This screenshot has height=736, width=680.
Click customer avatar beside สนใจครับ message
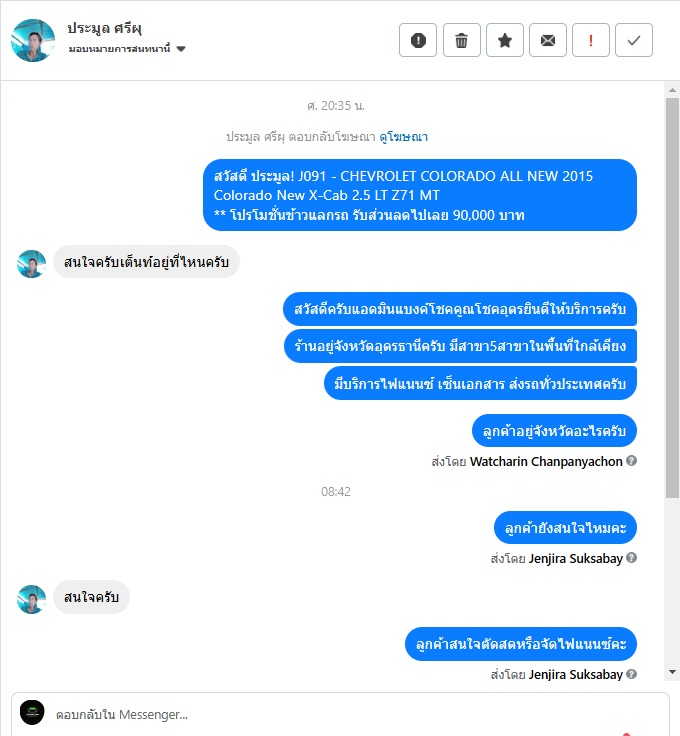pos(31,599)
